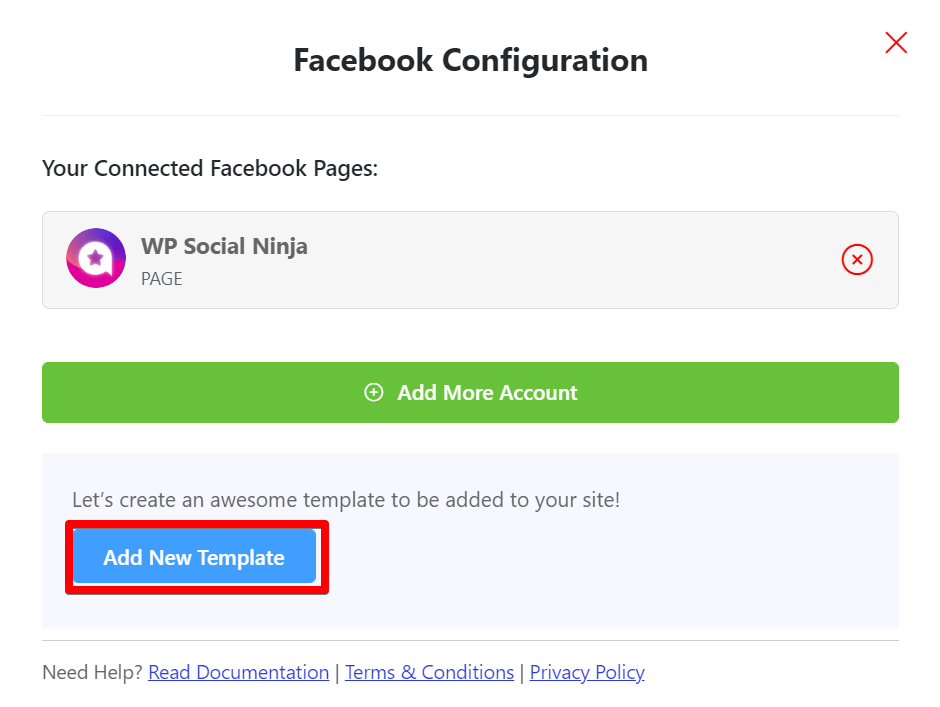The width and height of the screenshot is (940, 707).
Task: Close the Facebook Configuration dialog
Action: pyautogui.click(x=896, y=43)
